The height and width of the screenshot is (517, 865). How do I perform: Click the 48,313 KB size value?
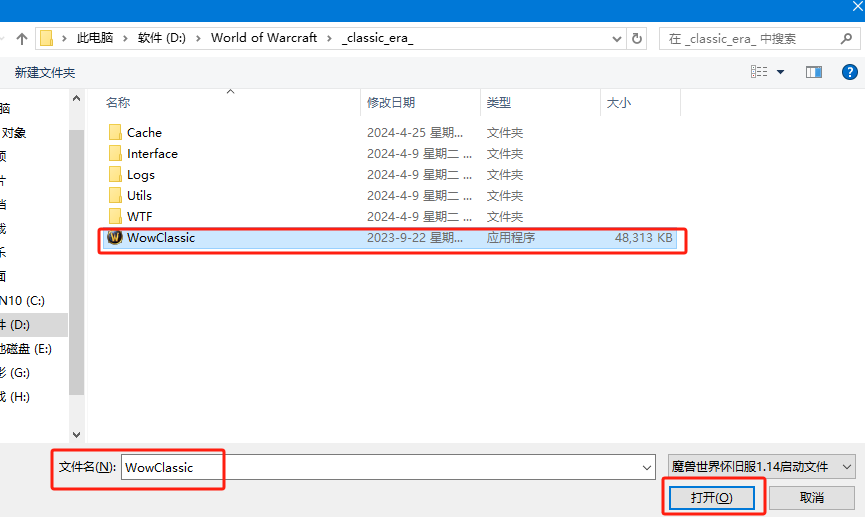click(643, 238)
